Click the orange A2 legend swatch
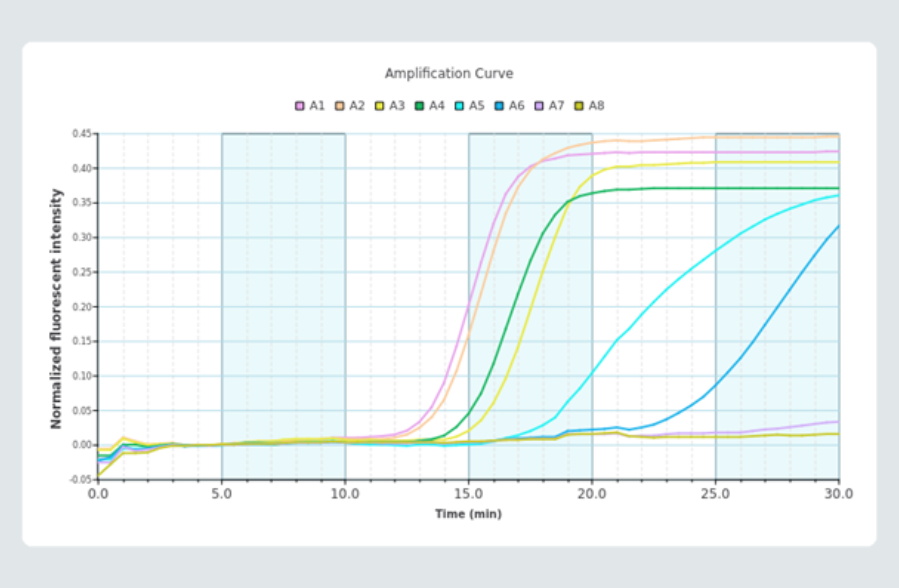 click(339, 106)
